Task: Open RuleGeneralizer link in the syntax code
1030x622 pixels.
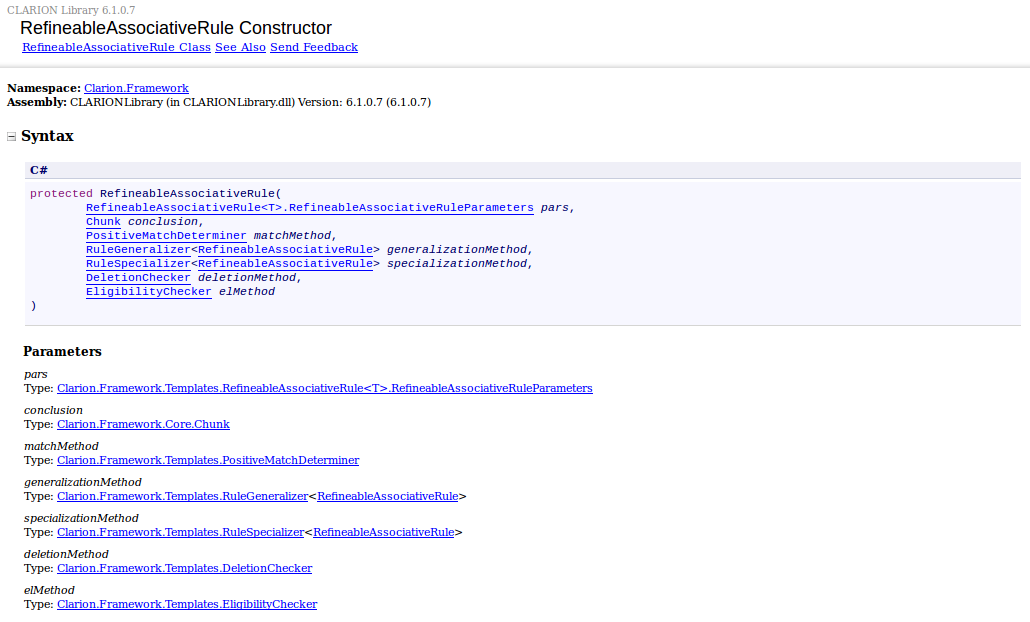Action: click(137, 249)
